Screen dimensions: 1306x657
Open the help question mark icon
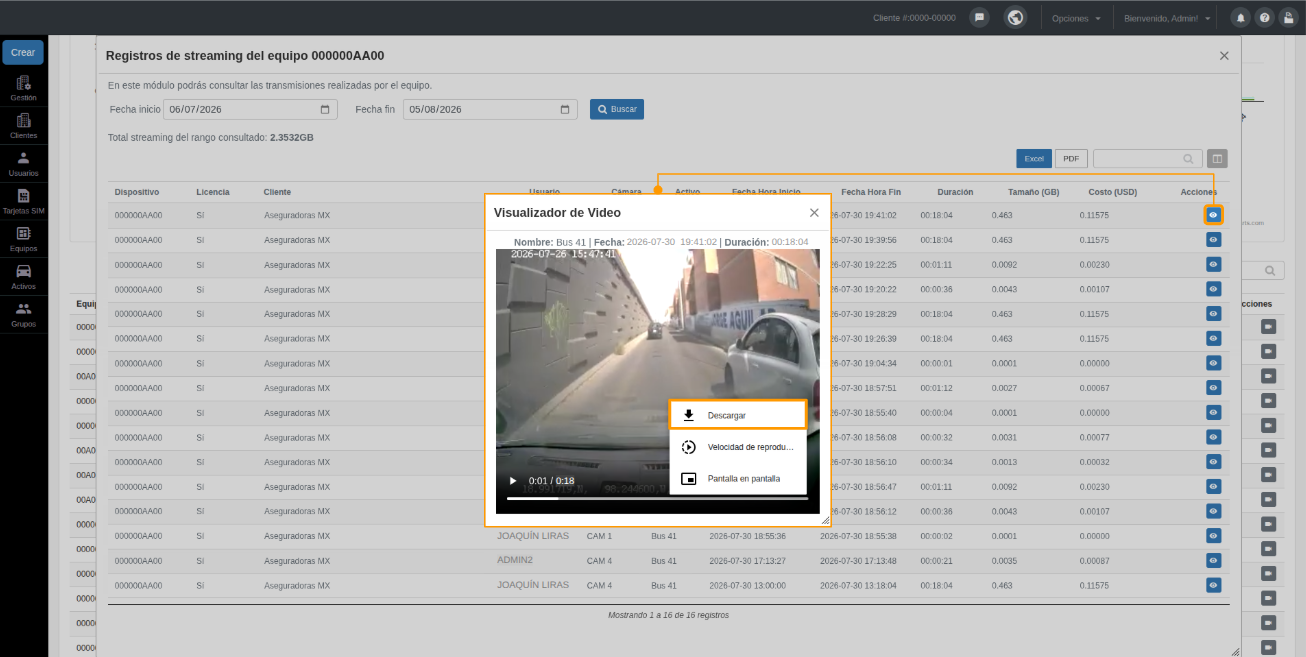coord(1265,18)
